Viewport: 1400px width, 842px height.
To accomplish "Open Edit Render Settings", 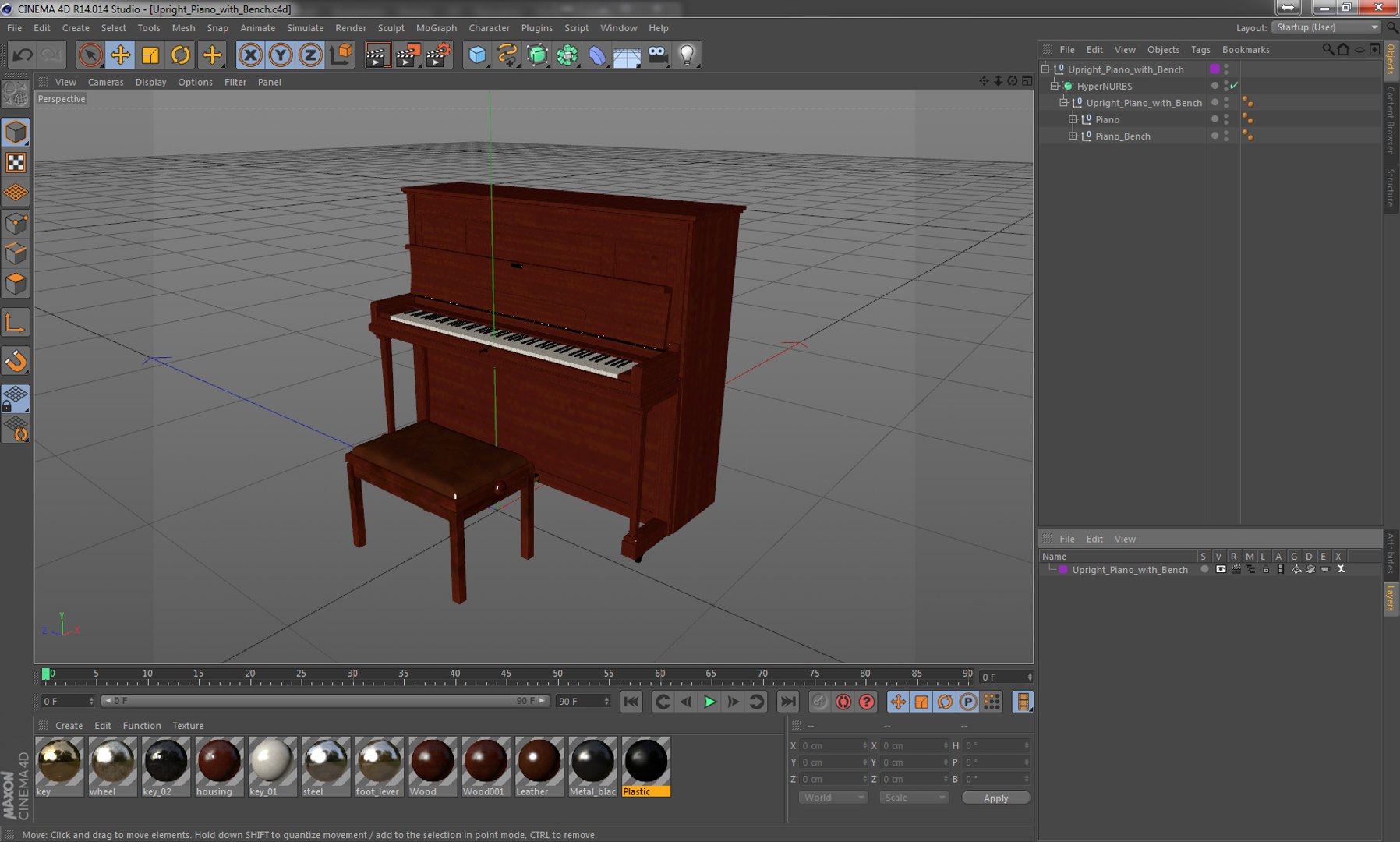I will (439, 55).
